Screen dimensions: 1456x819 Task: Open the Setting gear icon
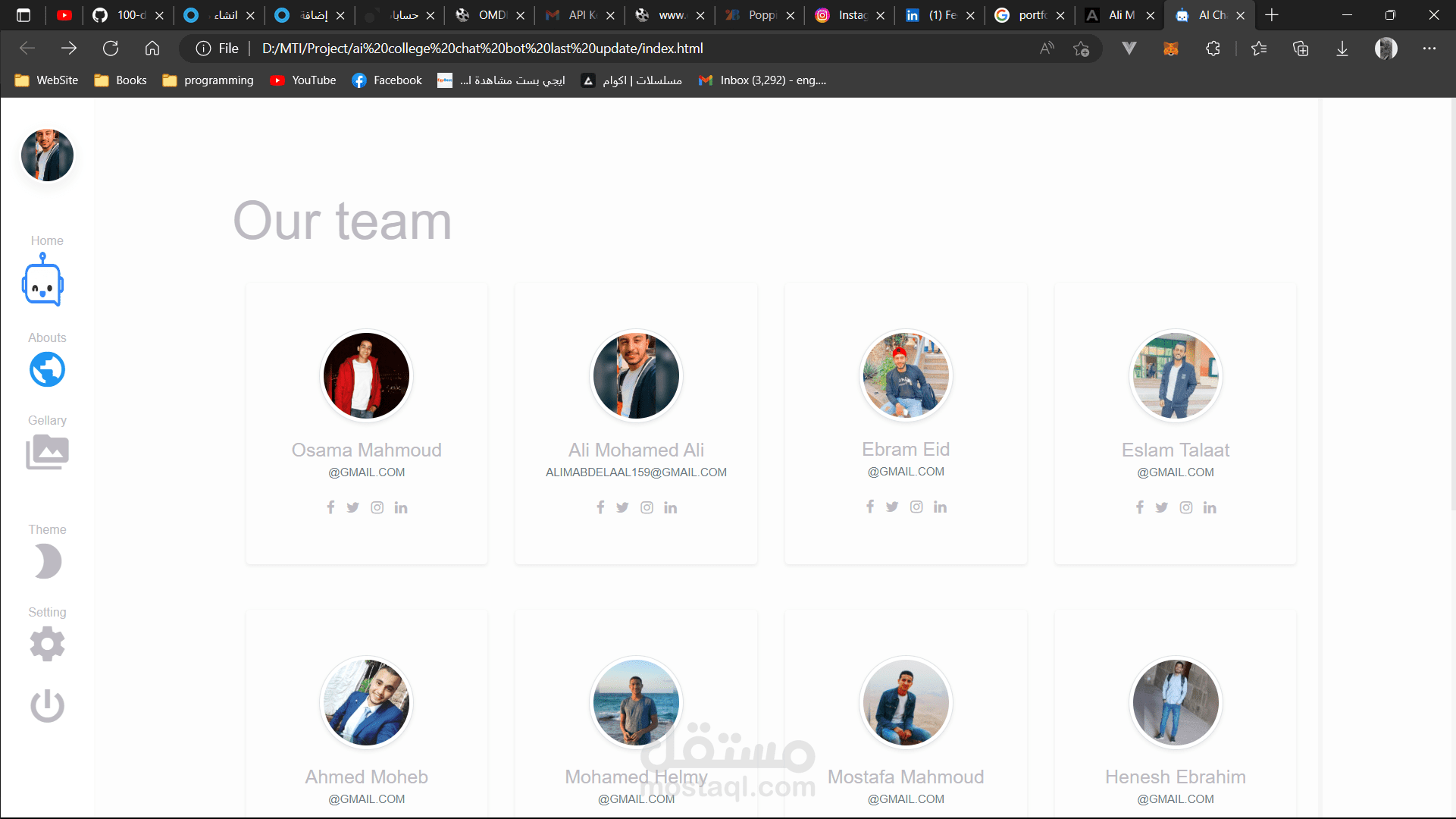point(47,645)
